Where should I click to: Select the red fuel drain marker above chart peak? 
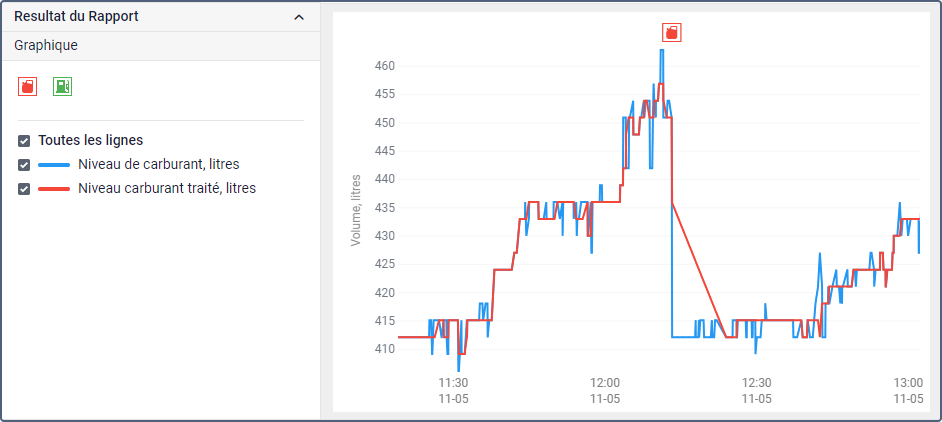click(x=672, y=32)
